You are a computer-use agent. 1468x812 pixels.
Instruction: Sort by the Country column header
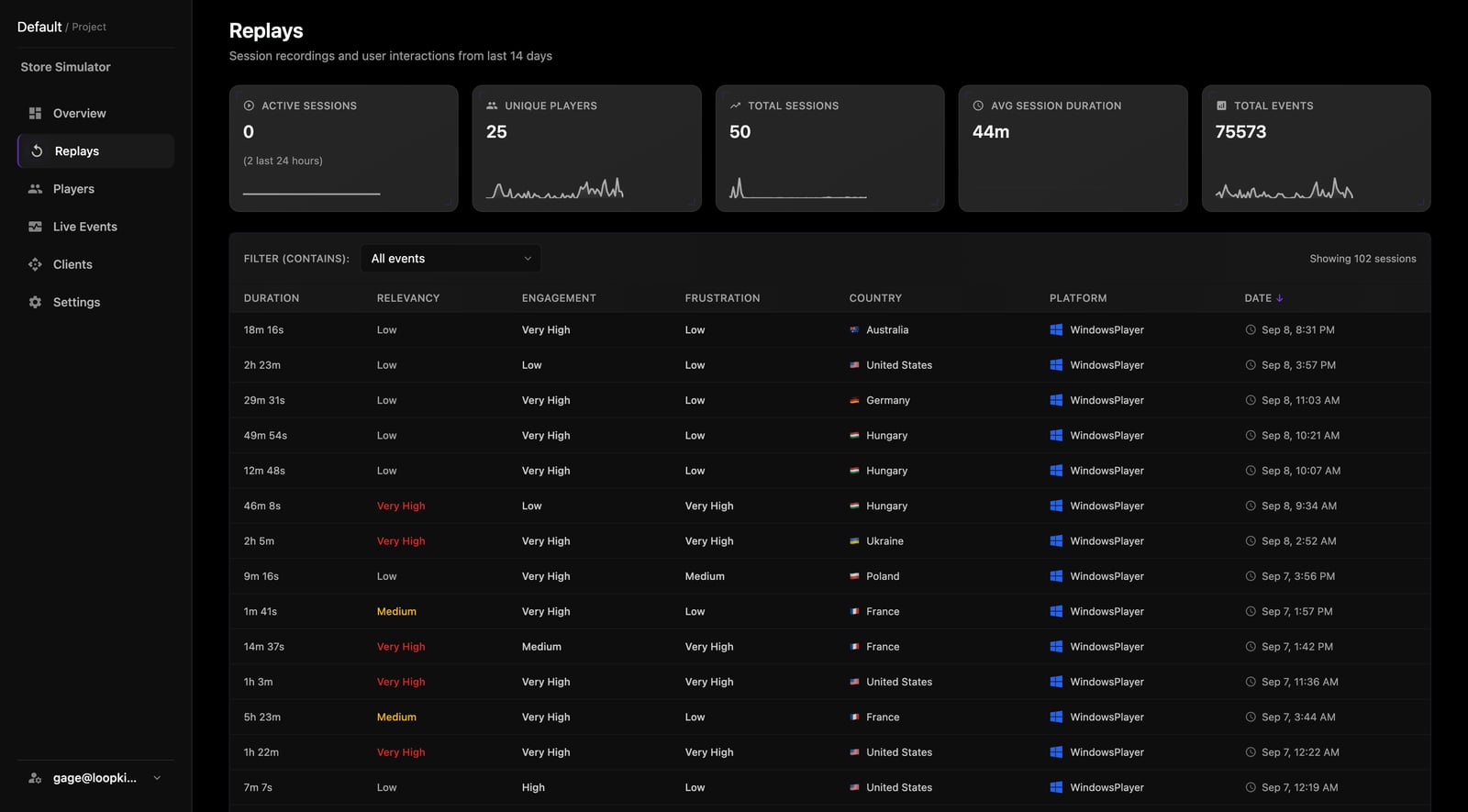pos(875,298)
